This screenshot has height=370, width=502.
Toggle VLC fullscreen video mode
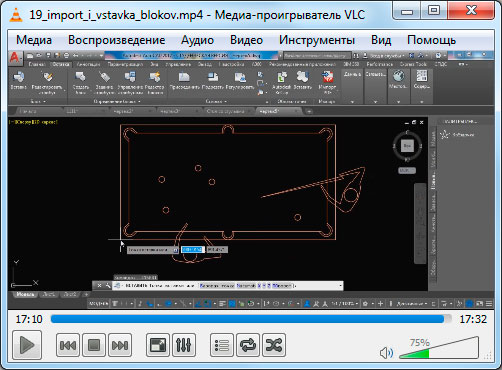coord(158,345)
